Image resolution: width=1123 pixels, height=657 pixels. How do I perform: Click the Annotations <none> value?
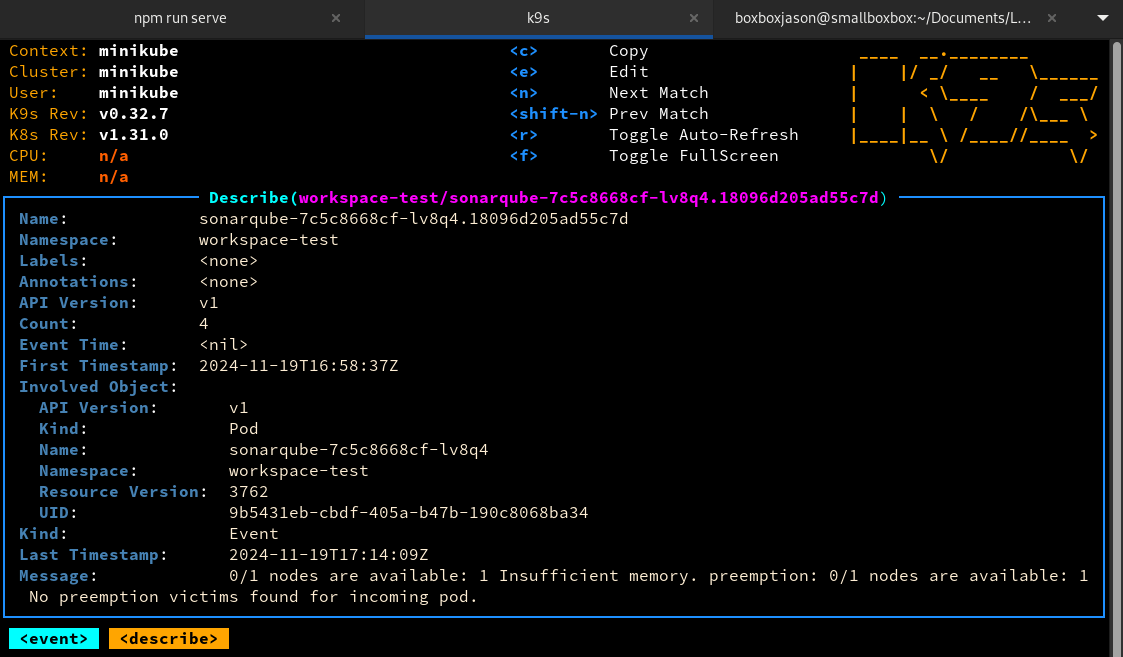[228, 282]
